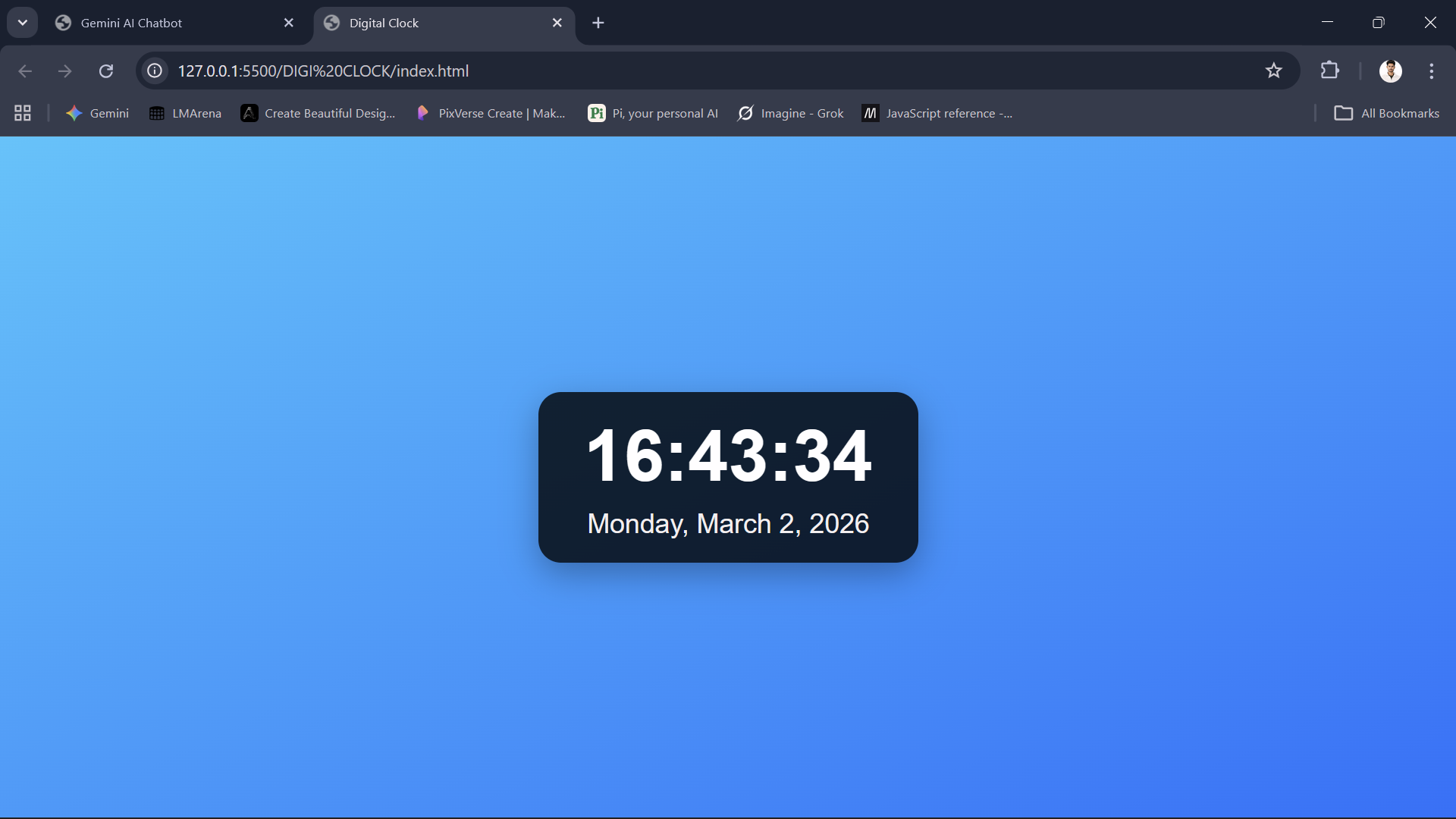
Task: Open the Chrome three-dot menu
Action: coord(1432,71)
